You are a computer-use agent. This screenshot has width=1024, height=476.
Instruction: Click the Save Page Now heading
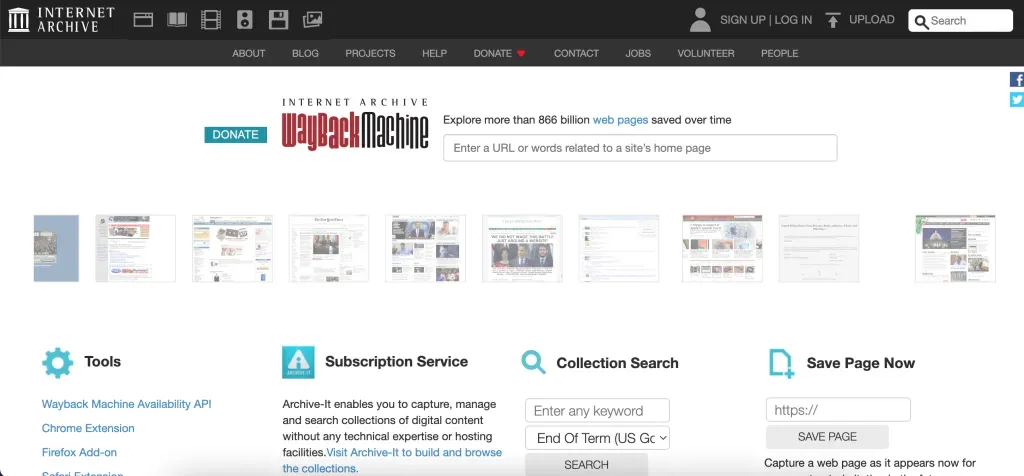pyautogui.click(x=861, y=363)
